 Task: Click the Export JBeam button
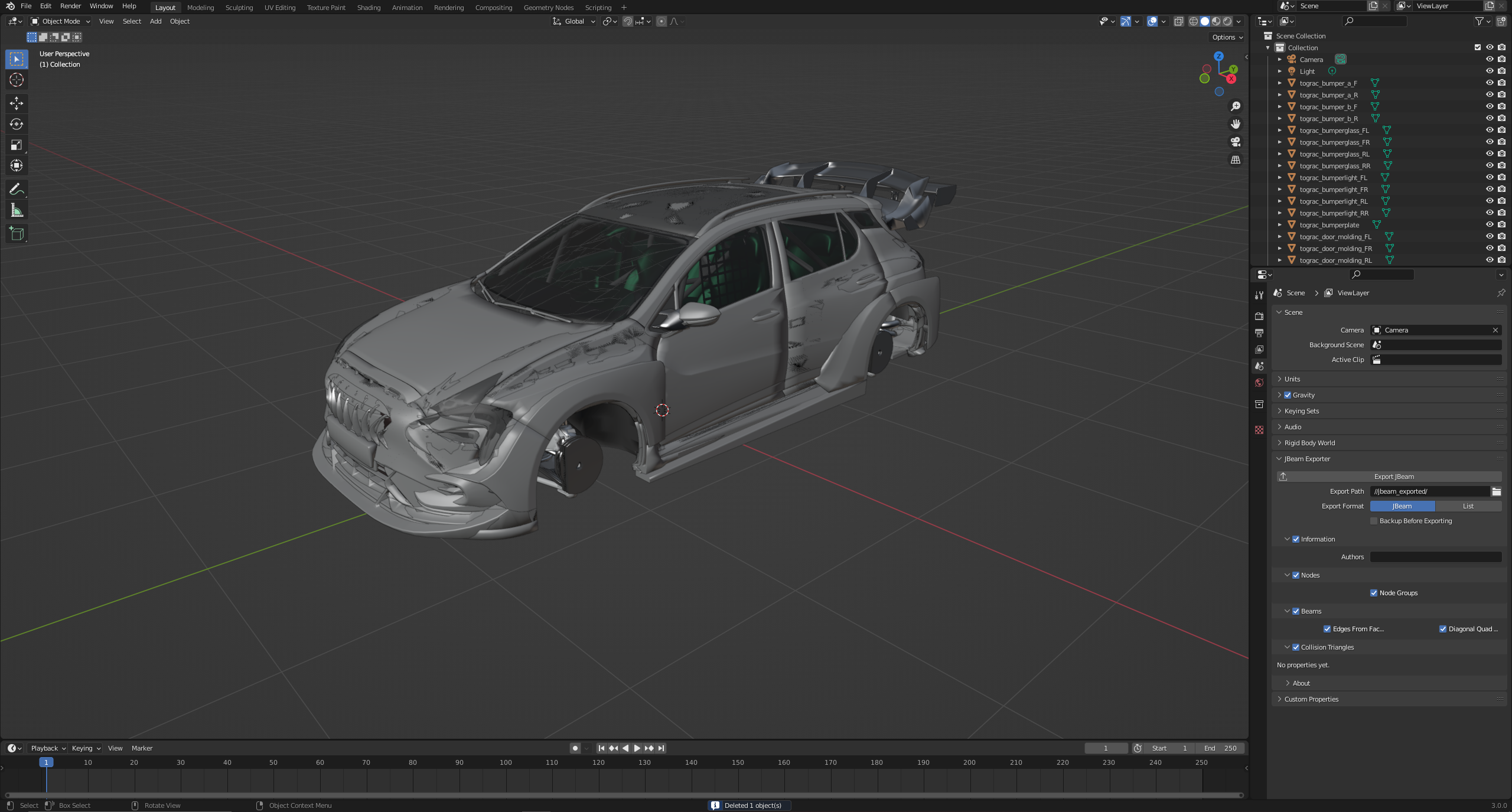coord(1394,477)
